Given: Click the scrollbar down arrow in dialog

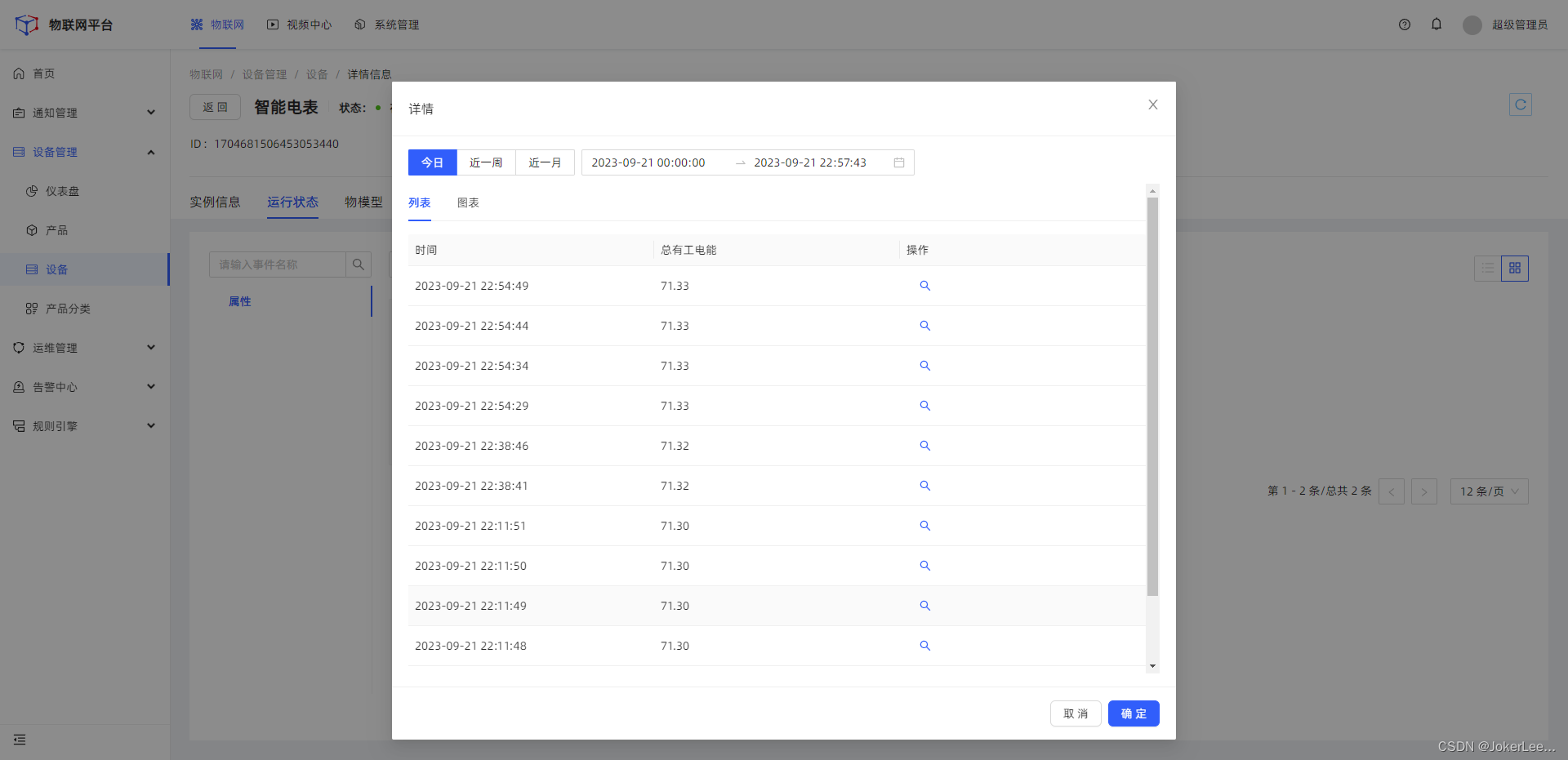Looking at the screenshot, I should [1152, 666].
